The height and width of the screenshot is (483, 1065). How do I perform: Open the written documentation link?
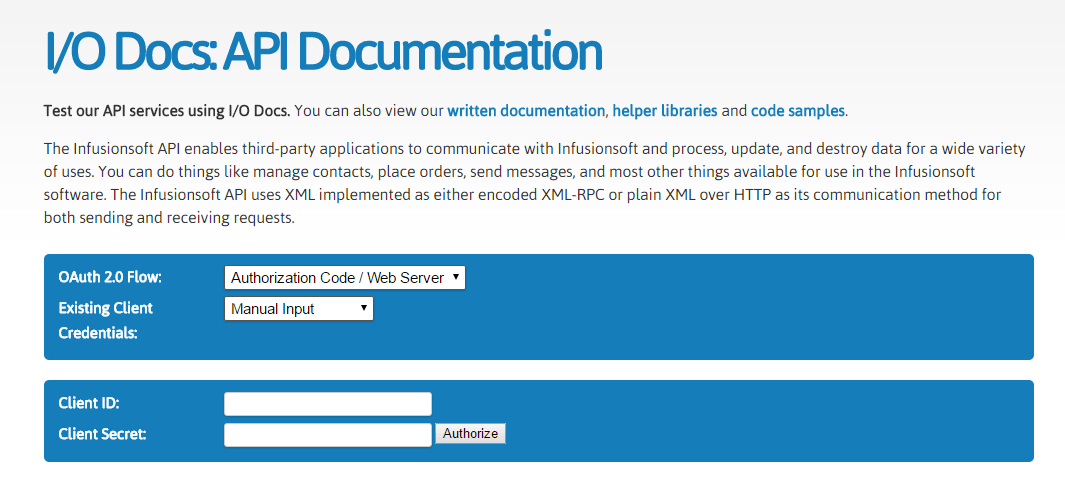point(526,111)
